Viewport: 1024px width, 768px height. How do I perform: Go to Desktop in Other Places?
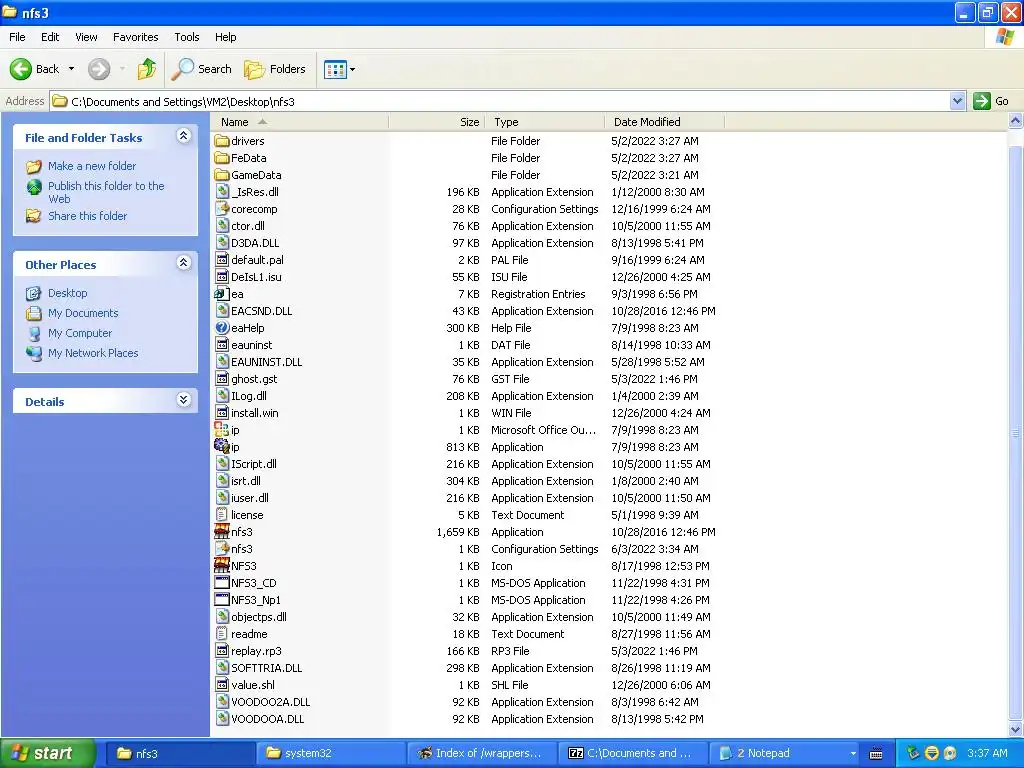67,293
